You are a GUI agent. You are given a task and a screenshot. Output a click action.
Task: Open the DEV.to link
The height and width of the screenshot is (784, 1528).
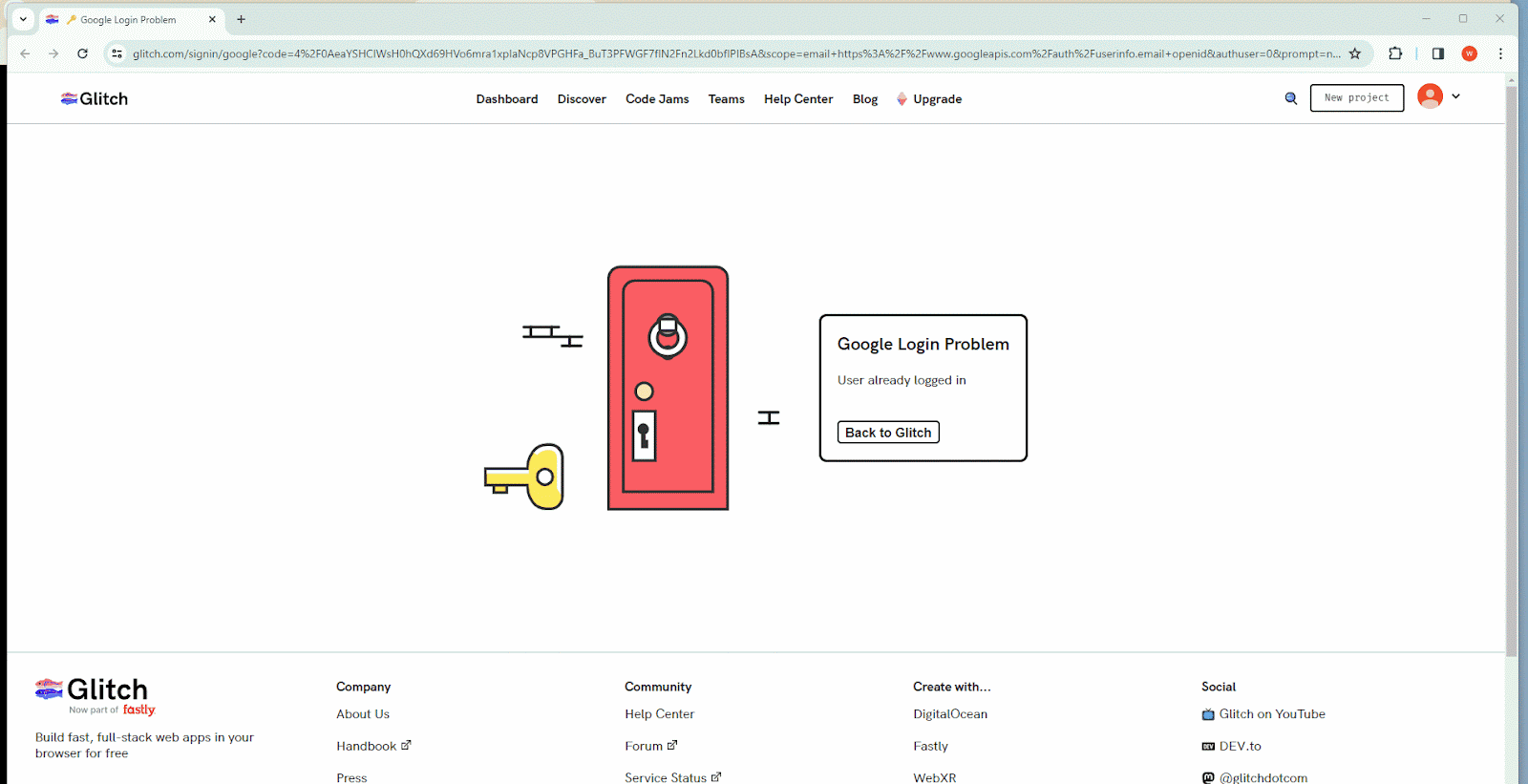click(x=1231, y=746)
